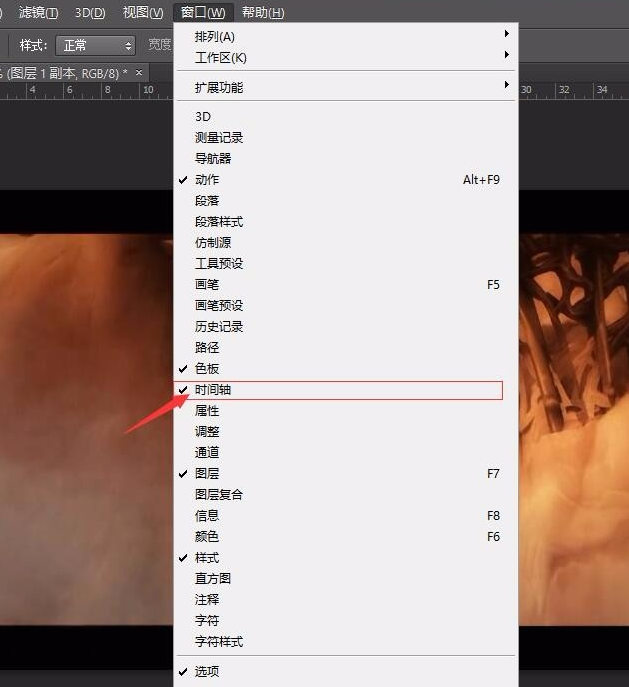Disable the 选项 (Options) bar item
Image resolution: width=629 pixels, height=687 pixels.
point(207,672)
